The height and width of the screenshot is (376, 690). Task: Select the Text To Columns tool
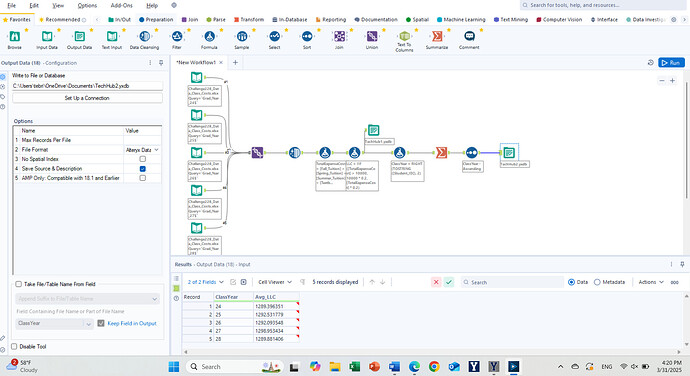[x=404, y=41]
